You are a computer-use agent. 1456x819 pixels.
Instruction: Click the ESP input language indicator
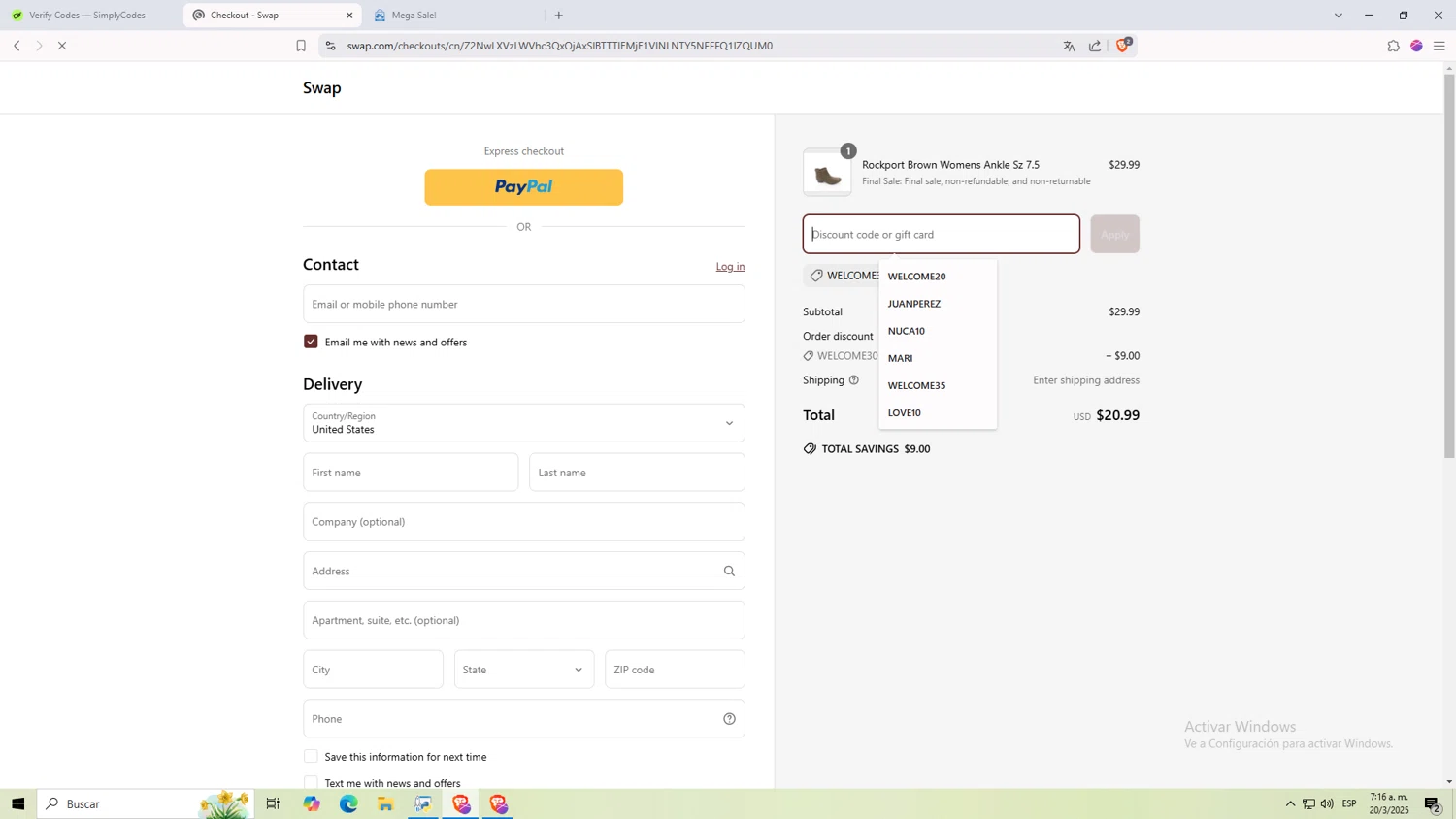(1349, 803)
